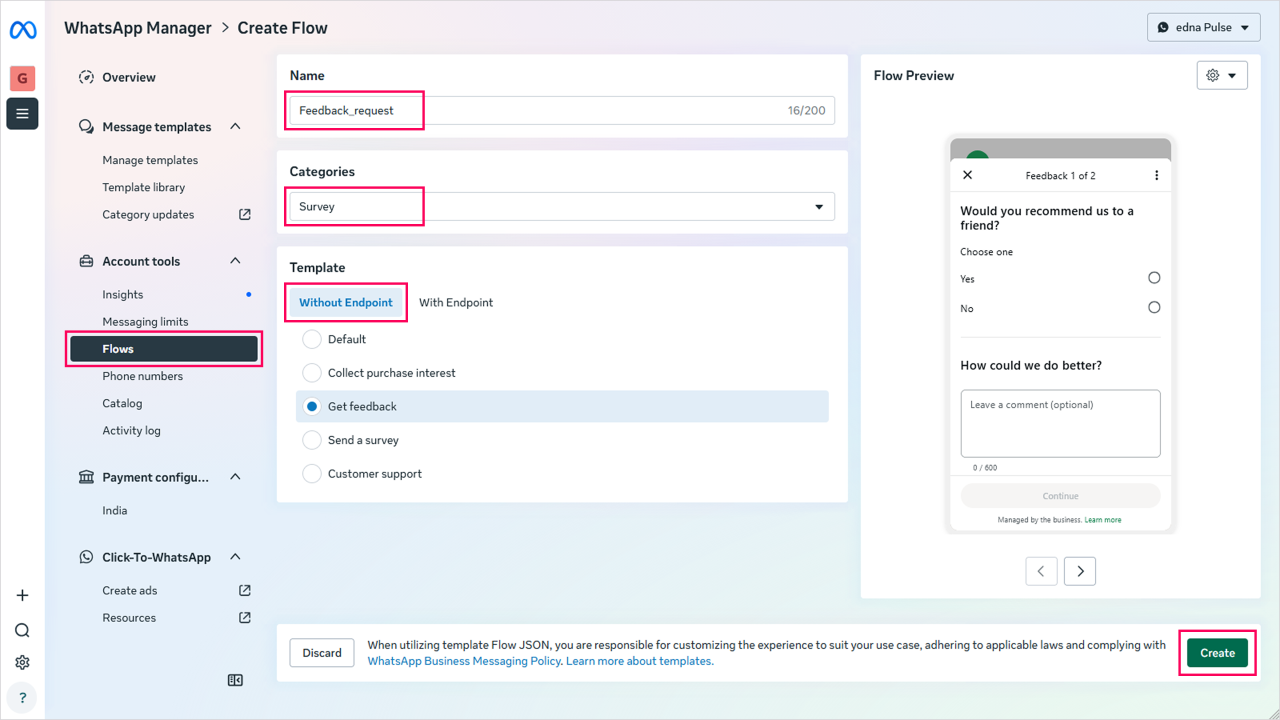The width and height of the screenshot is (1280, 720).
Task: Switch to the With Endpoint tab
Action: 456,303
